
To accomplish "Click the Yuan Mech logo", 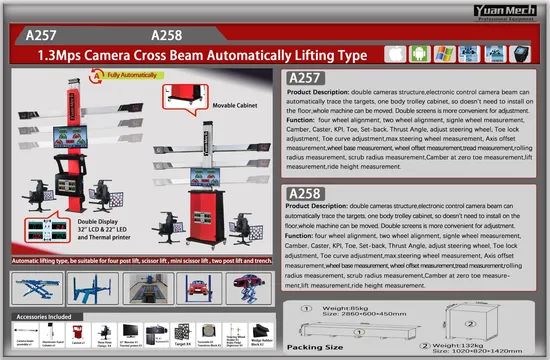I will (x=505, y=12).
